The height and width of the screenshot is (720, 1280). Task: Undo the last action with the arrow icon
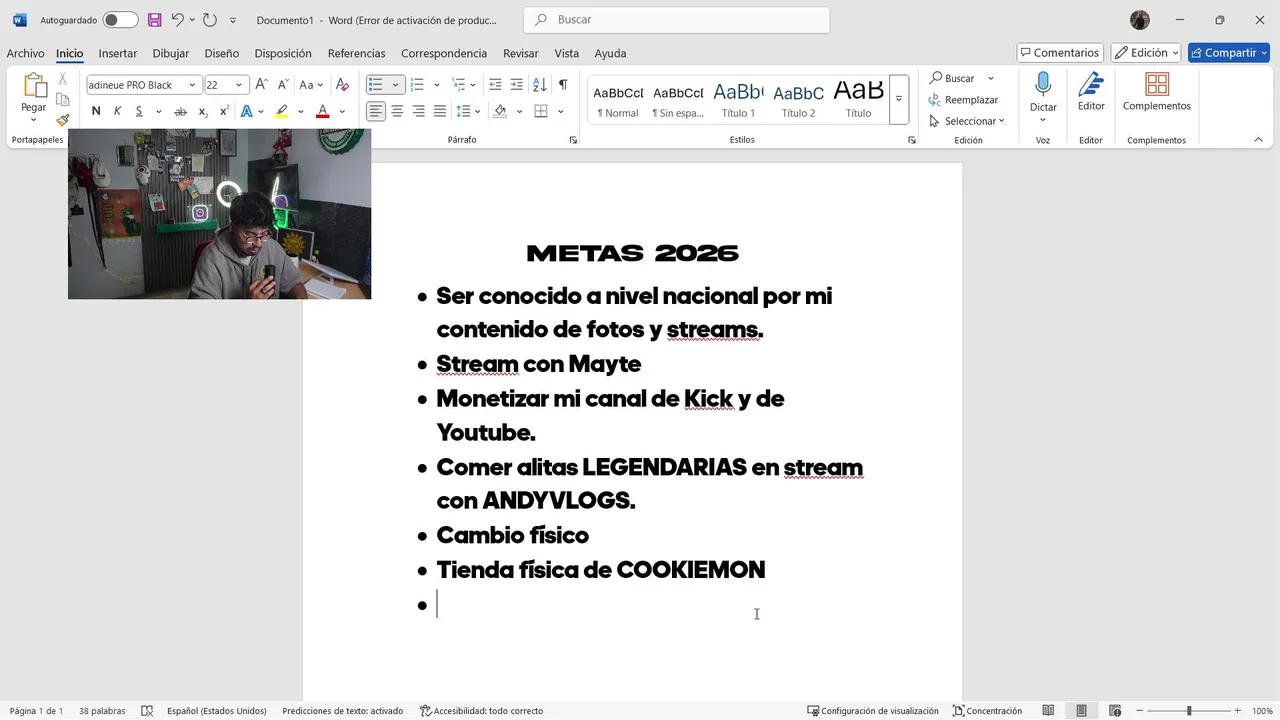coord(177,20)
